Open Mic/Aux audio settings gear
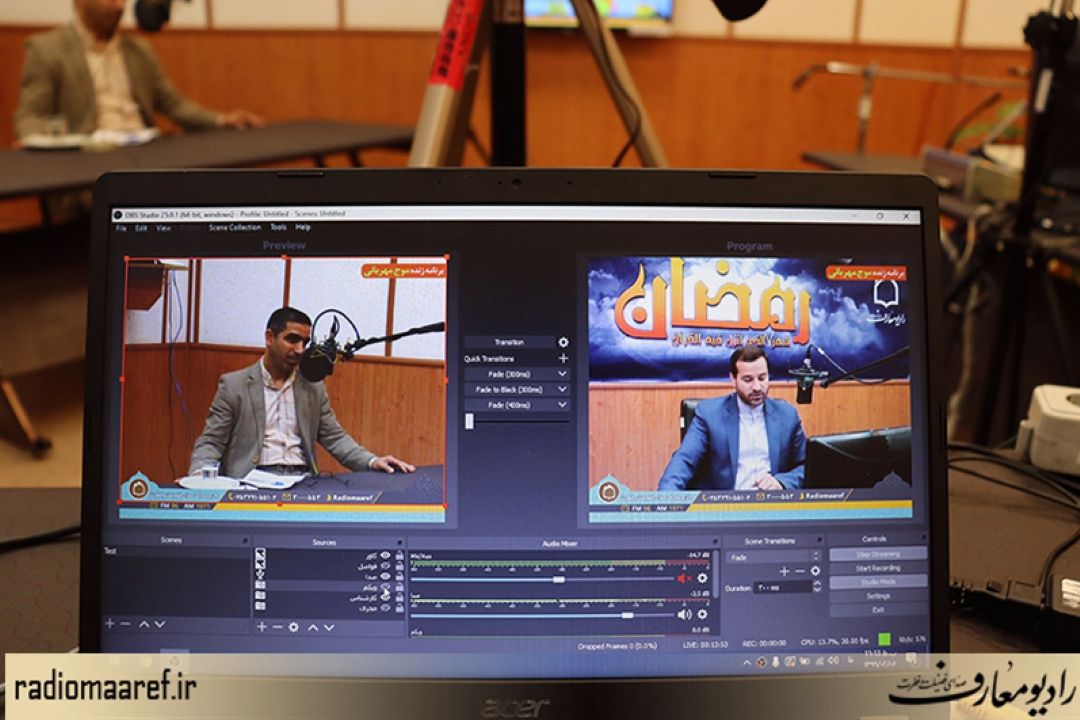Image resolution: width=1080 pixels, height=720 pixels. point(702,578)
